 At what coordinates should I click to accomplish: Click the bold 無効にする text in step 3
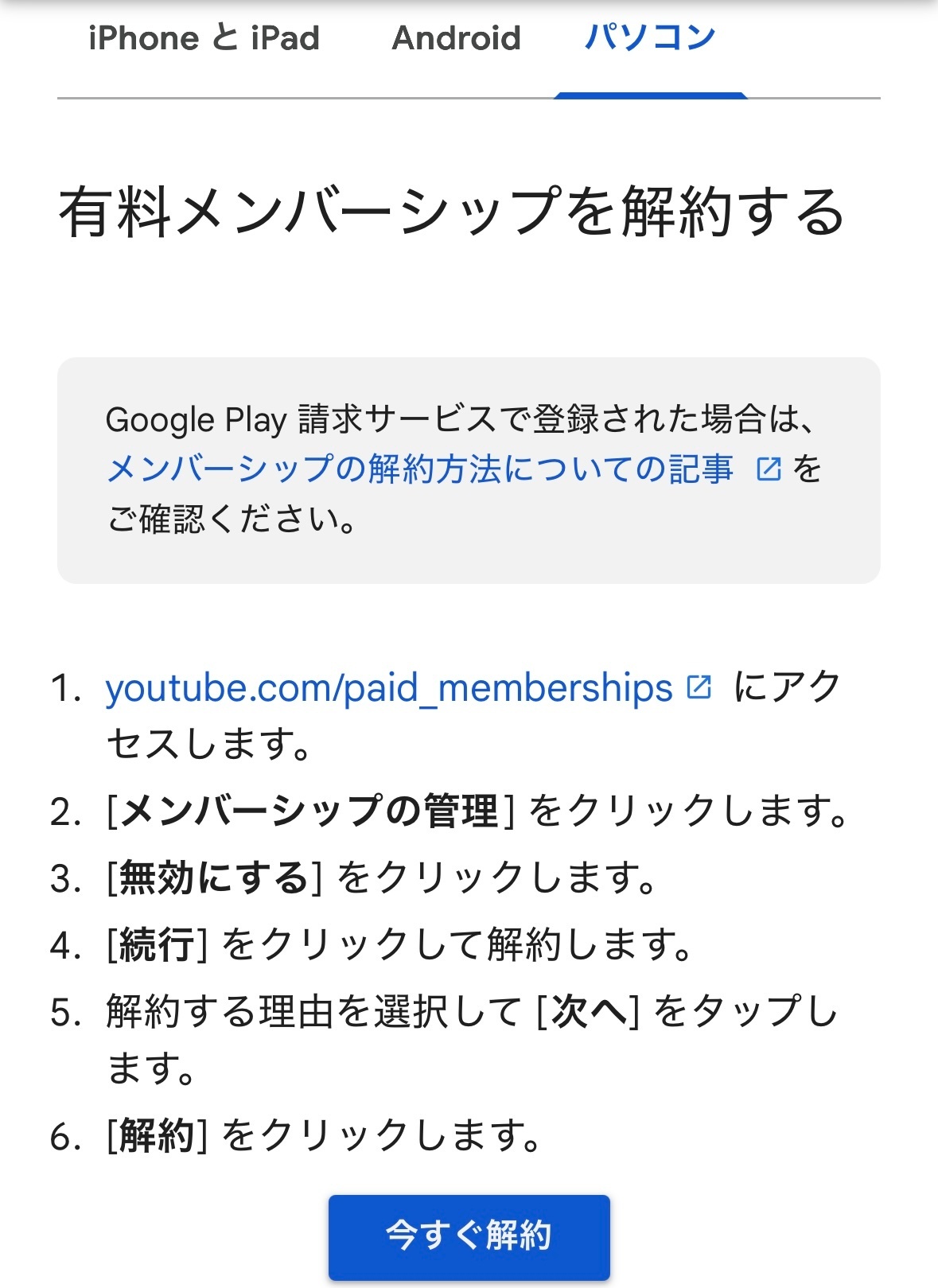213,878
